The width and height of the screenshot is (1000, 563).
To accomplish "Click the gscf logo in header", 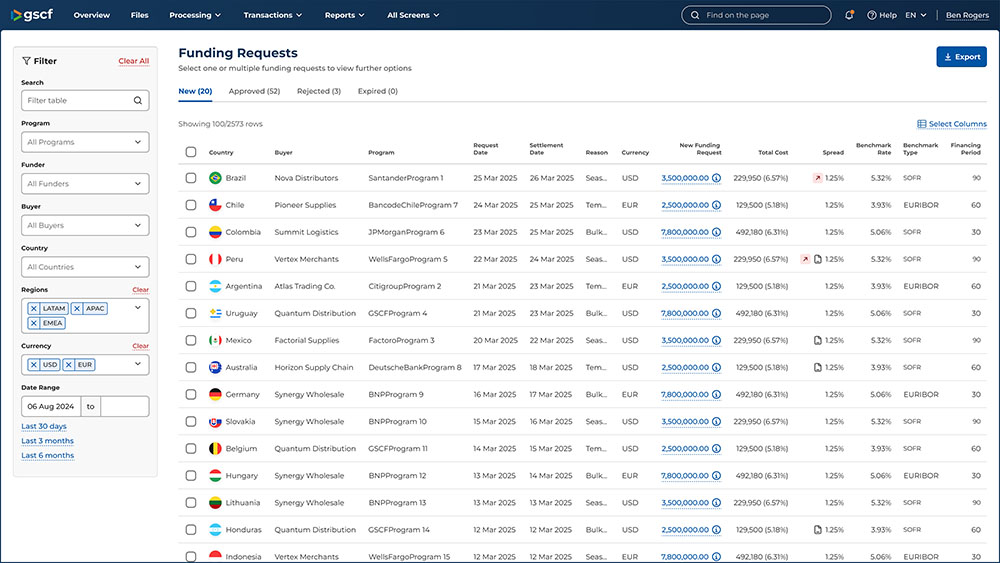I will pos(33,15).
